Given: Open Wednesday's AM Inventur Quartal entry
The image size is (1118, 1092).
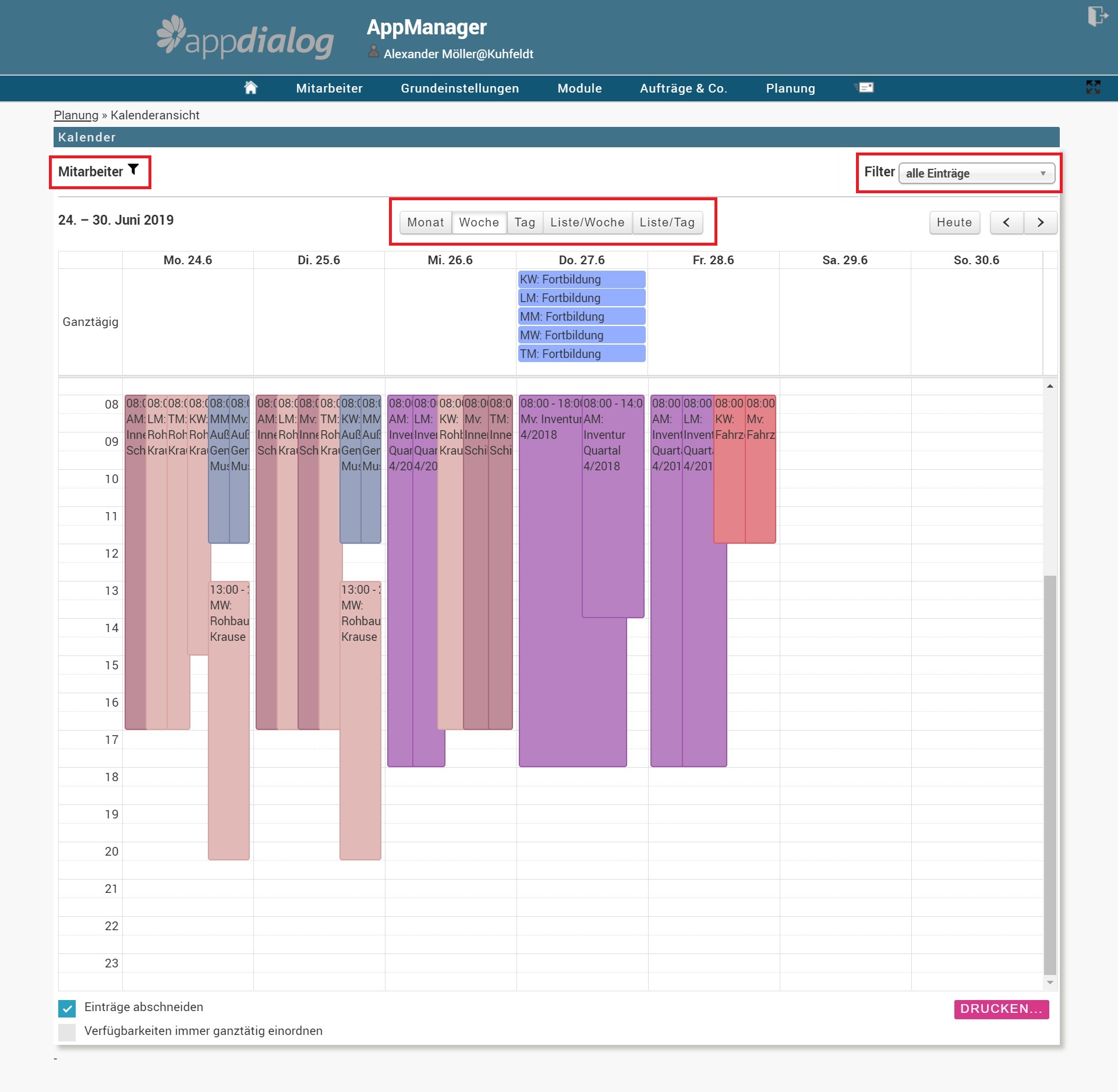Looking at the screenshot, I should pyautogui.click(x=400, y=581).
